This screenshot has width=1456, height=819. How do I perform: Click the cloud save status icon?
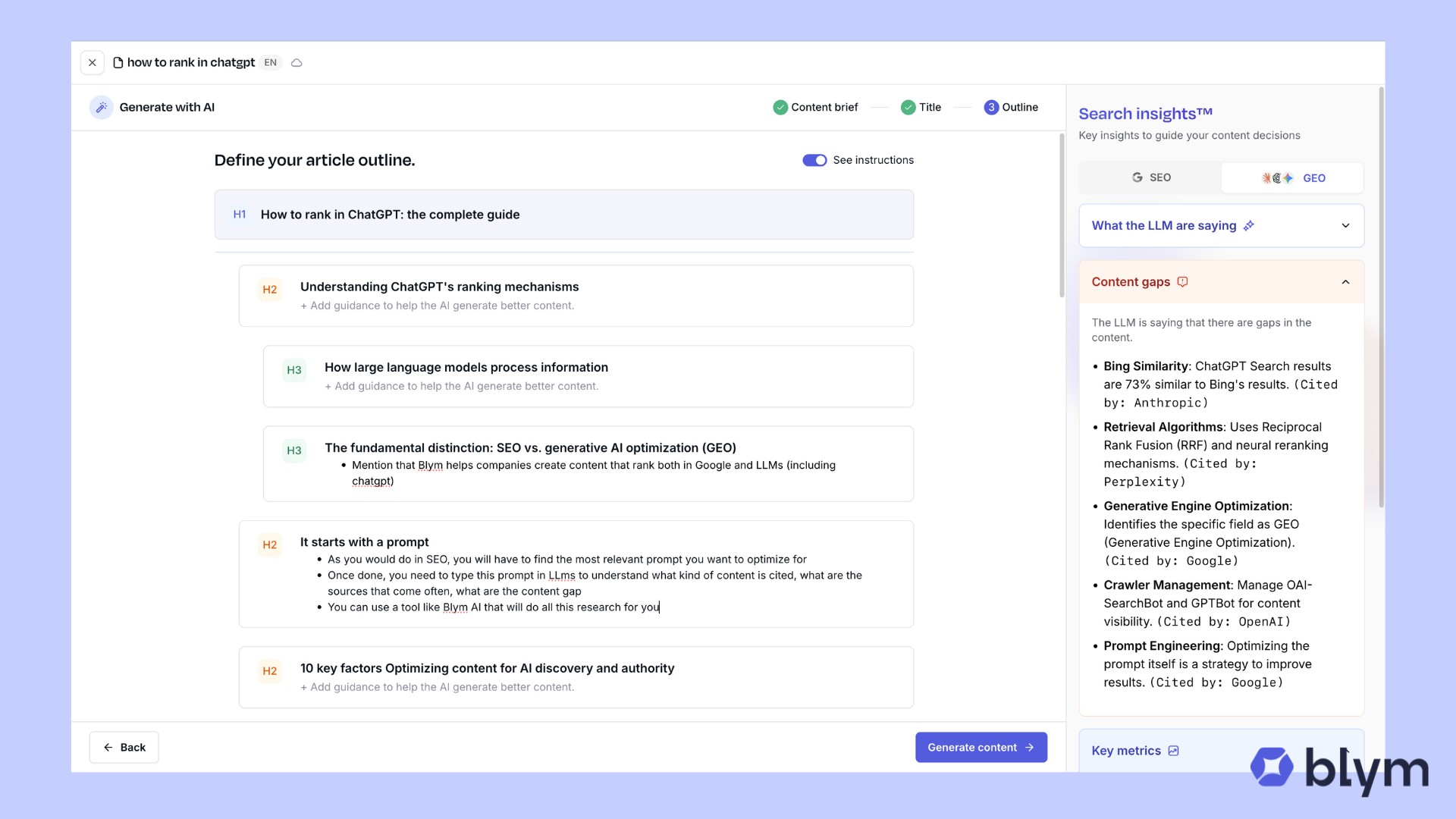[297, 63]
